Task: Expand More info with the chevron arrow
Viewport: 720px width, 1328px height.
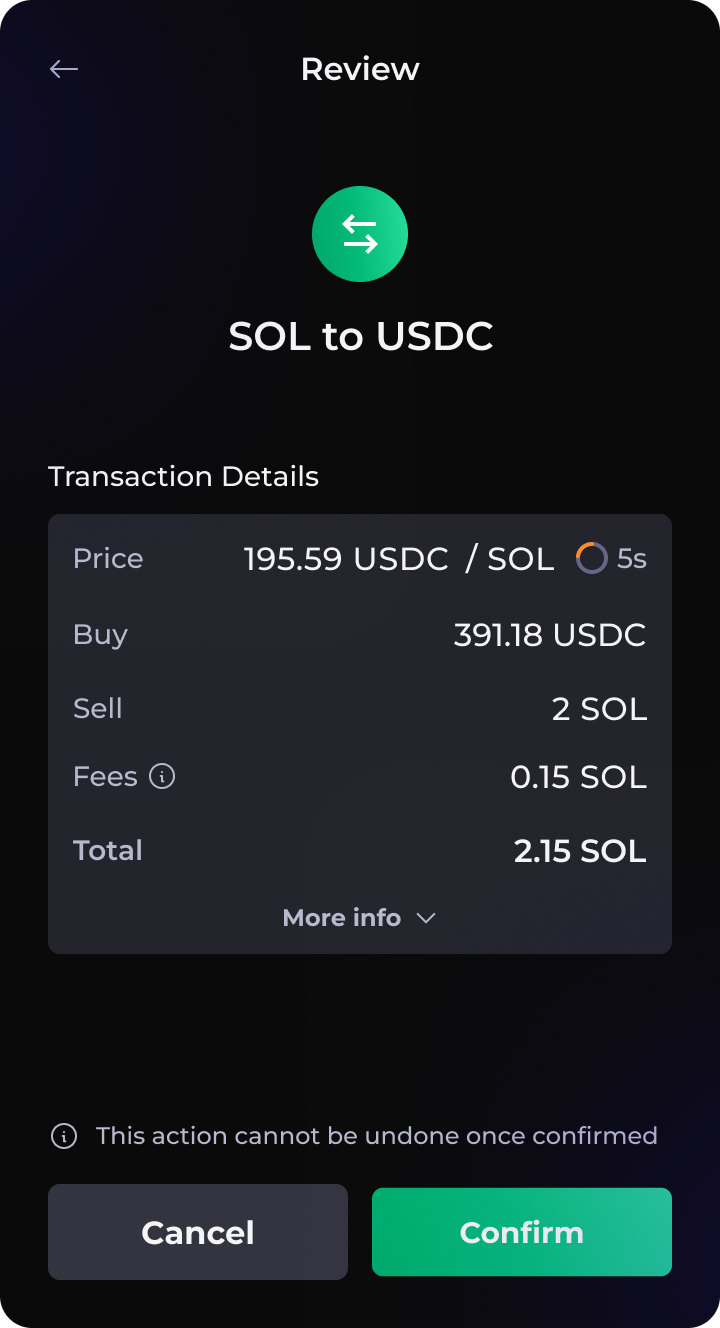Action: 426,918
